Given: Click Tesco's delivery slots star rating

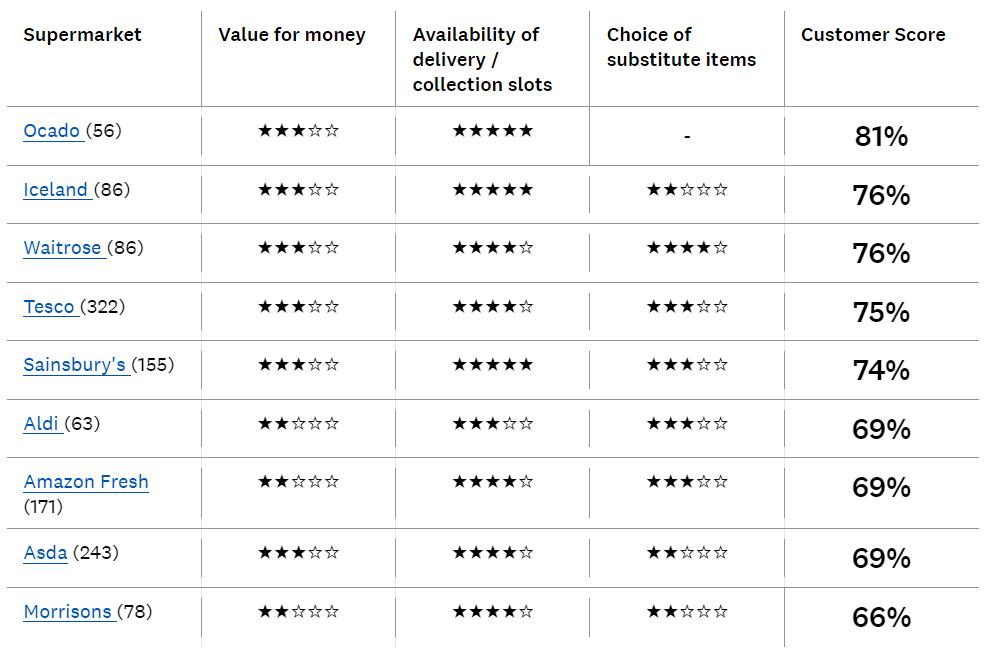Looking at the screenshot, I should pos(492,307).
